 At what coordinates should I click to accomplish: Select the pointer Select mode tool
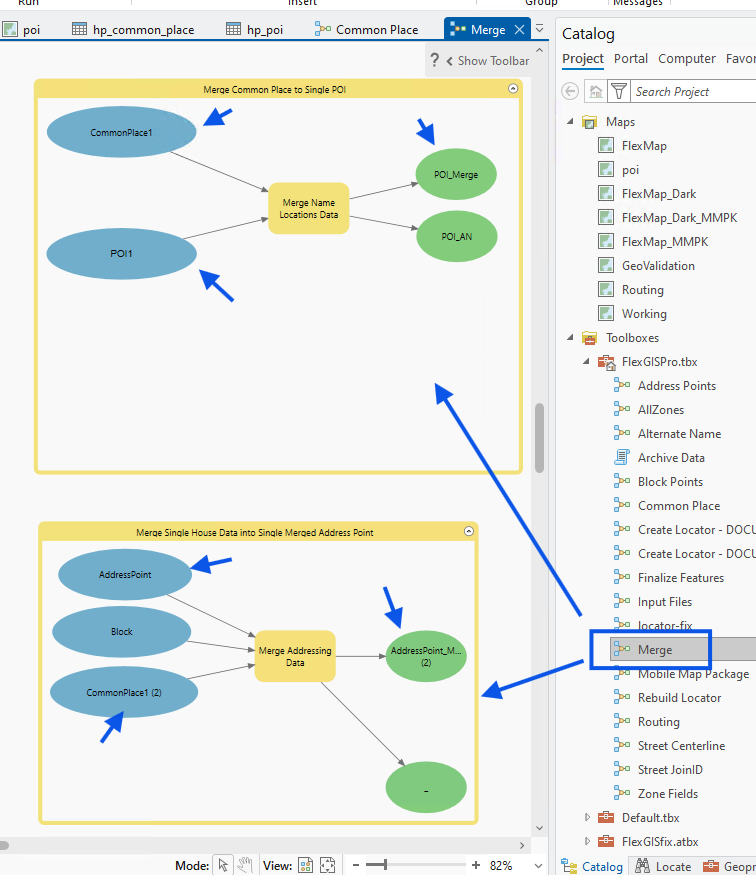223,865
